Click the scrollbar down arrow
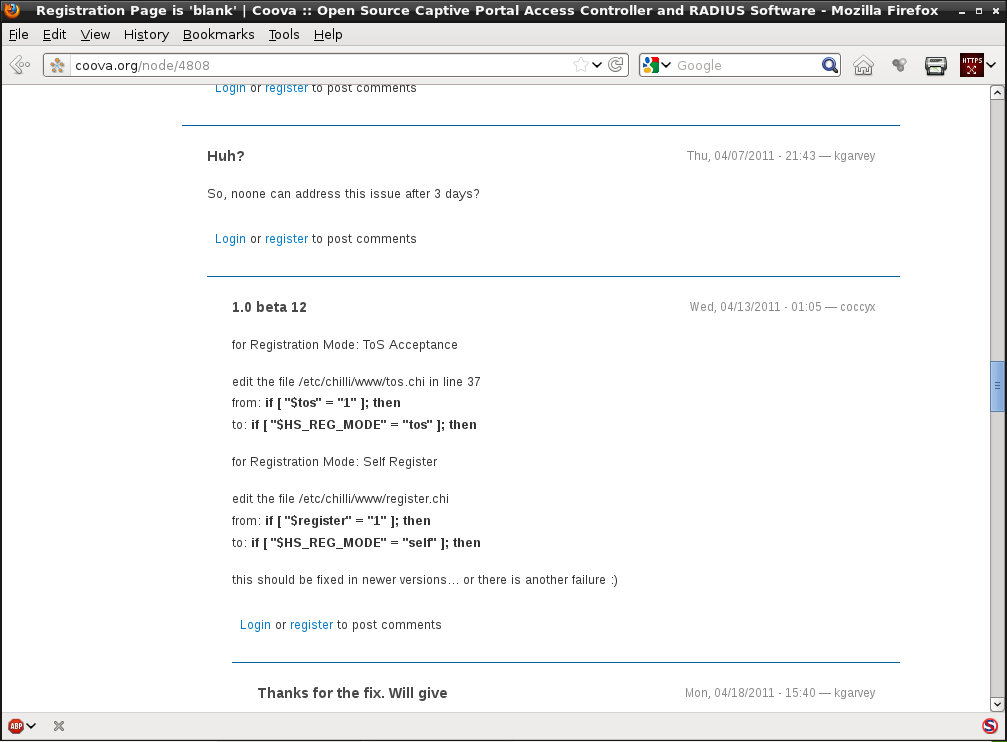The width and height of the screenshot is (1007, 742). click(997, 705)
